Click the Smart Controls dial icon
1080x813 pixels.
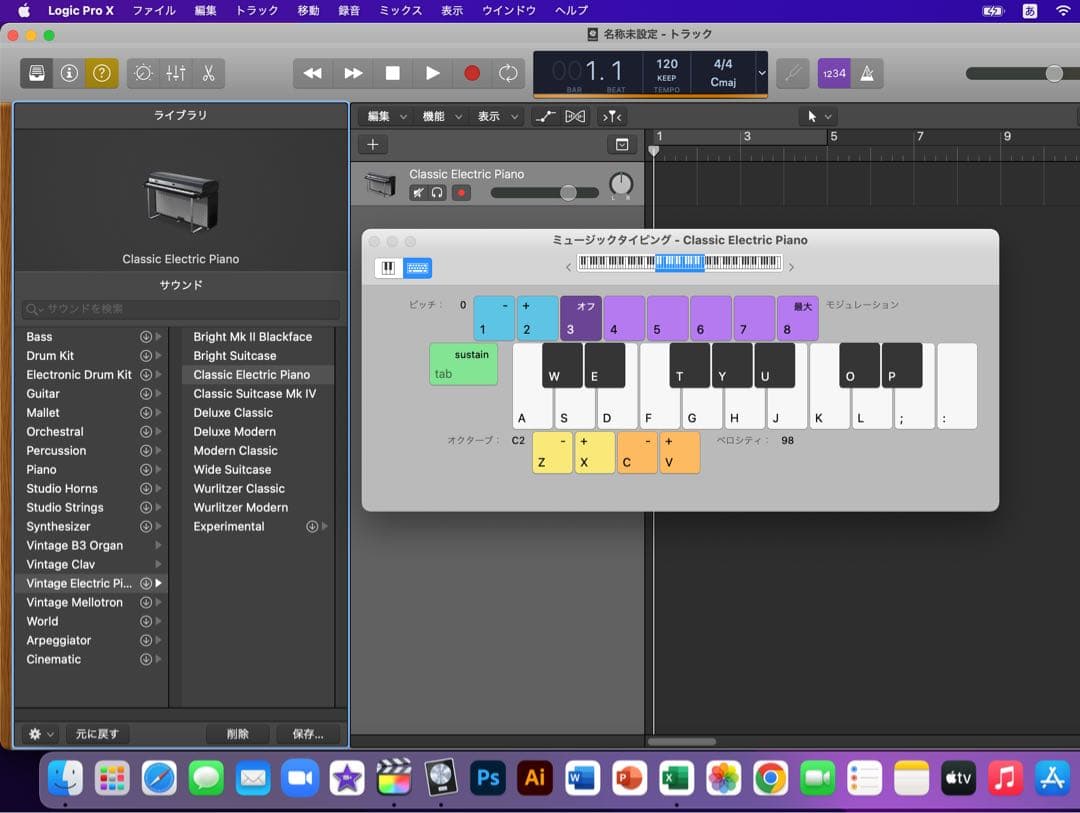pyautogui.click(x=143, y=73)
